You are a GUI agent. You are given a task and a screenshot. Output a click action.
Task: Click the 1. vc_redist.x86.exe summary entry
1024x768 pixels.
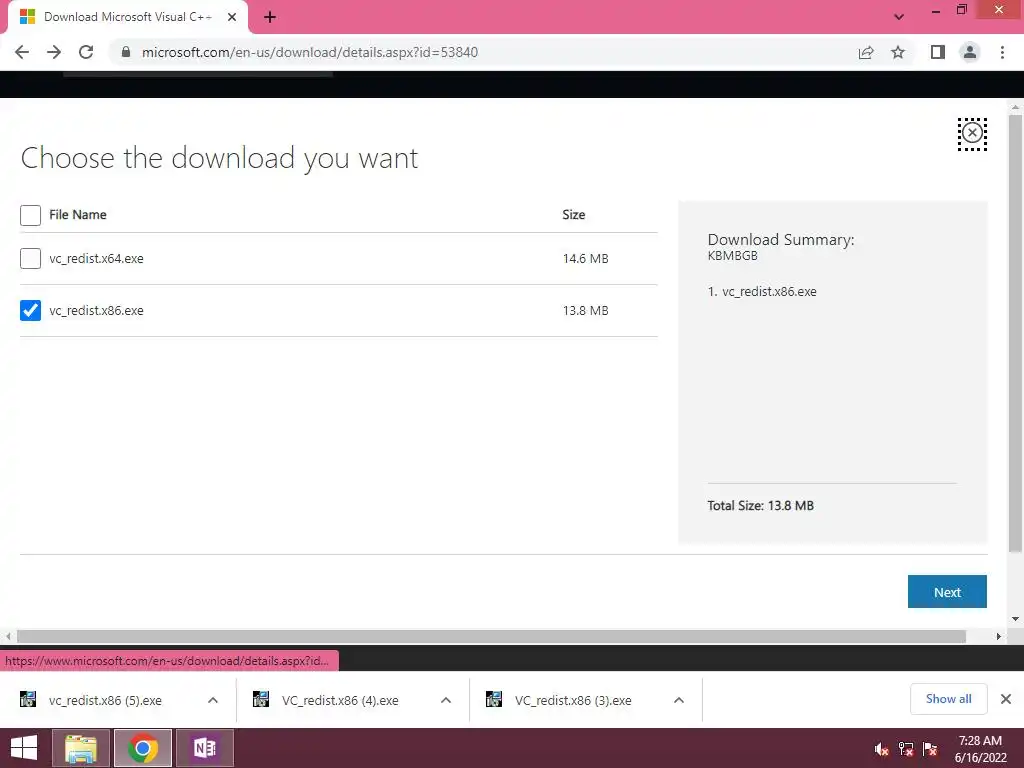762,292
